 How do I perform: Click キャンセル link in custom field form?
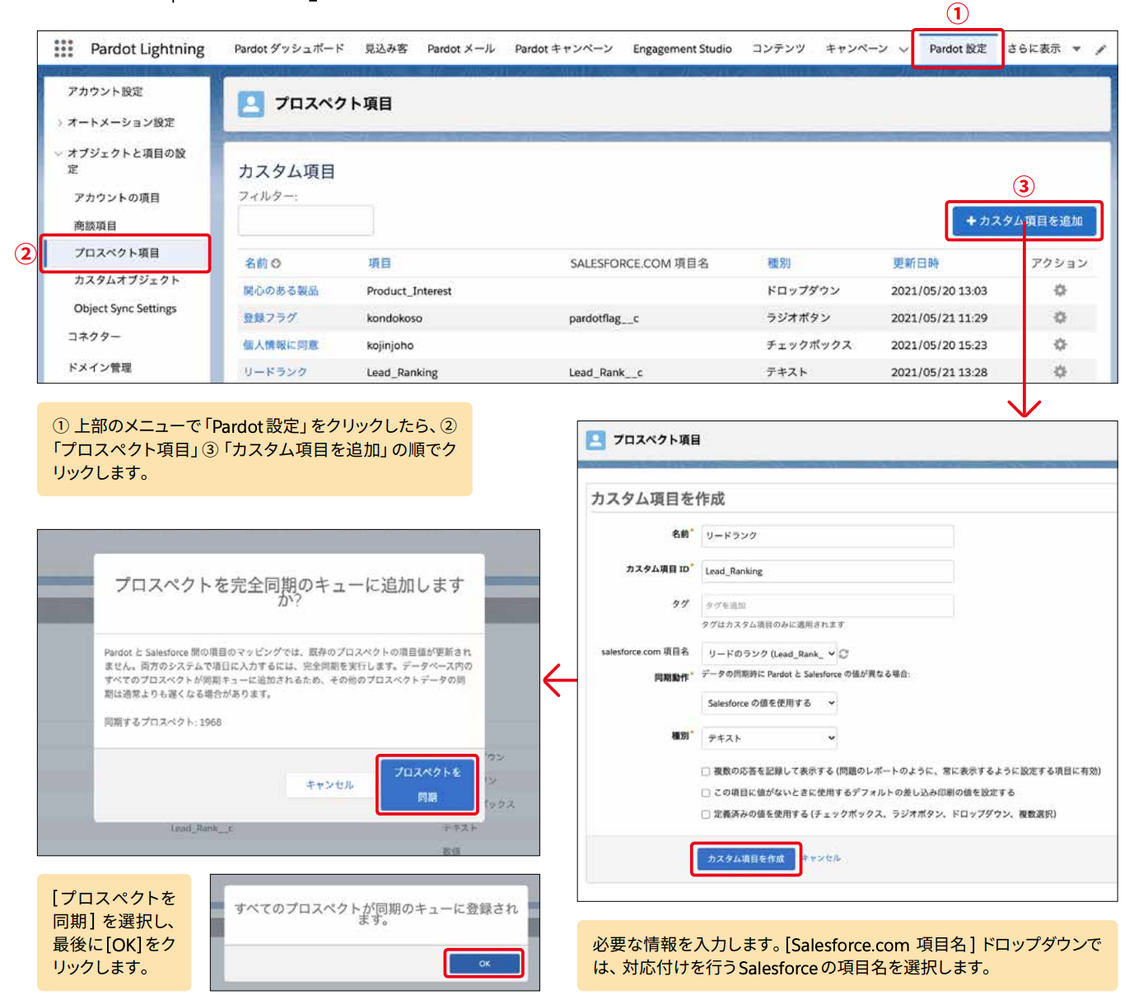[x=821, y=858]
